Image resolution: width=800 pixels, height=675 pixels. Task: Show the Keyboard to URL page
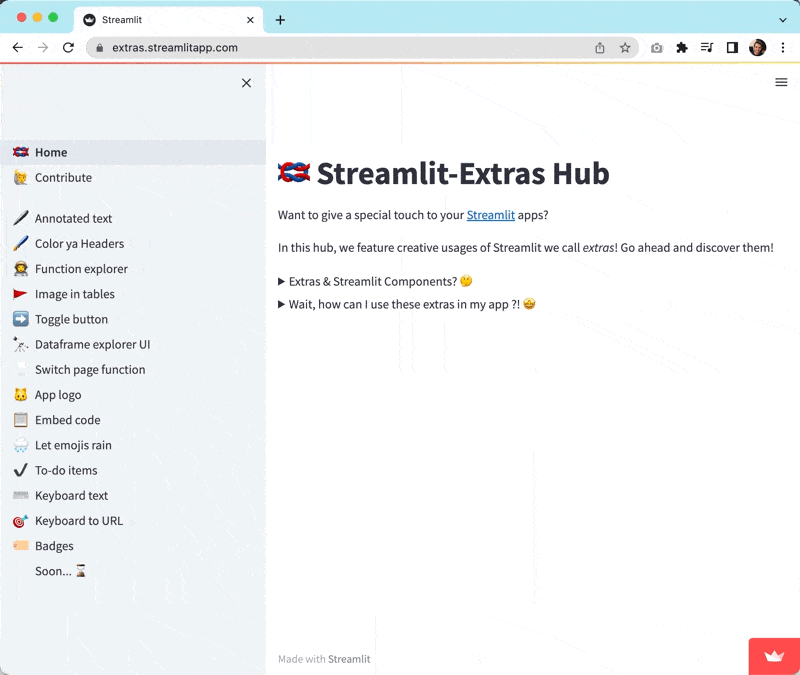tap(133, 521)
